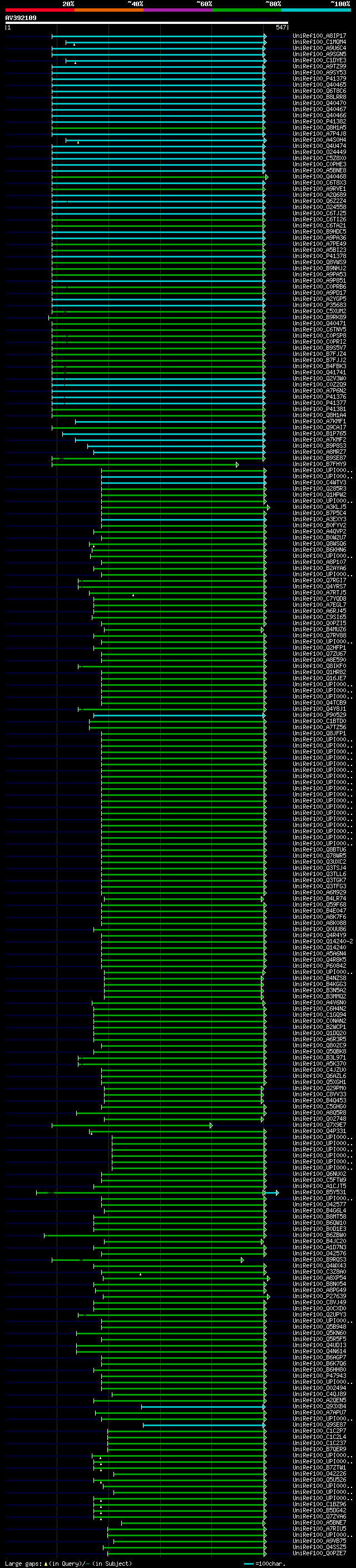Select the UniRef100_Q285R3 label
Image resolution: width=356 pixels, height=1568 pixels.
[x=319, y=488]
